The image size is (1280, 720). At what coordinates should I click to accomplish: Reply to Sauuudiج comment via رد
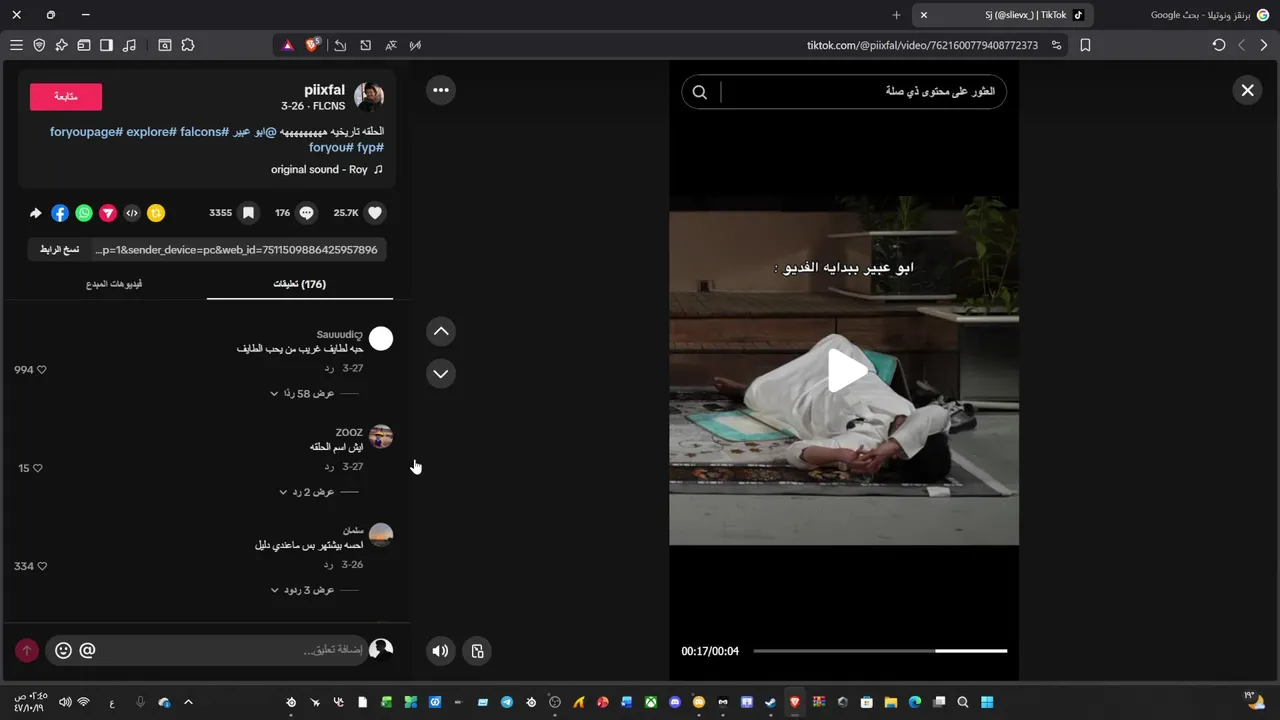tap(328, 369)
